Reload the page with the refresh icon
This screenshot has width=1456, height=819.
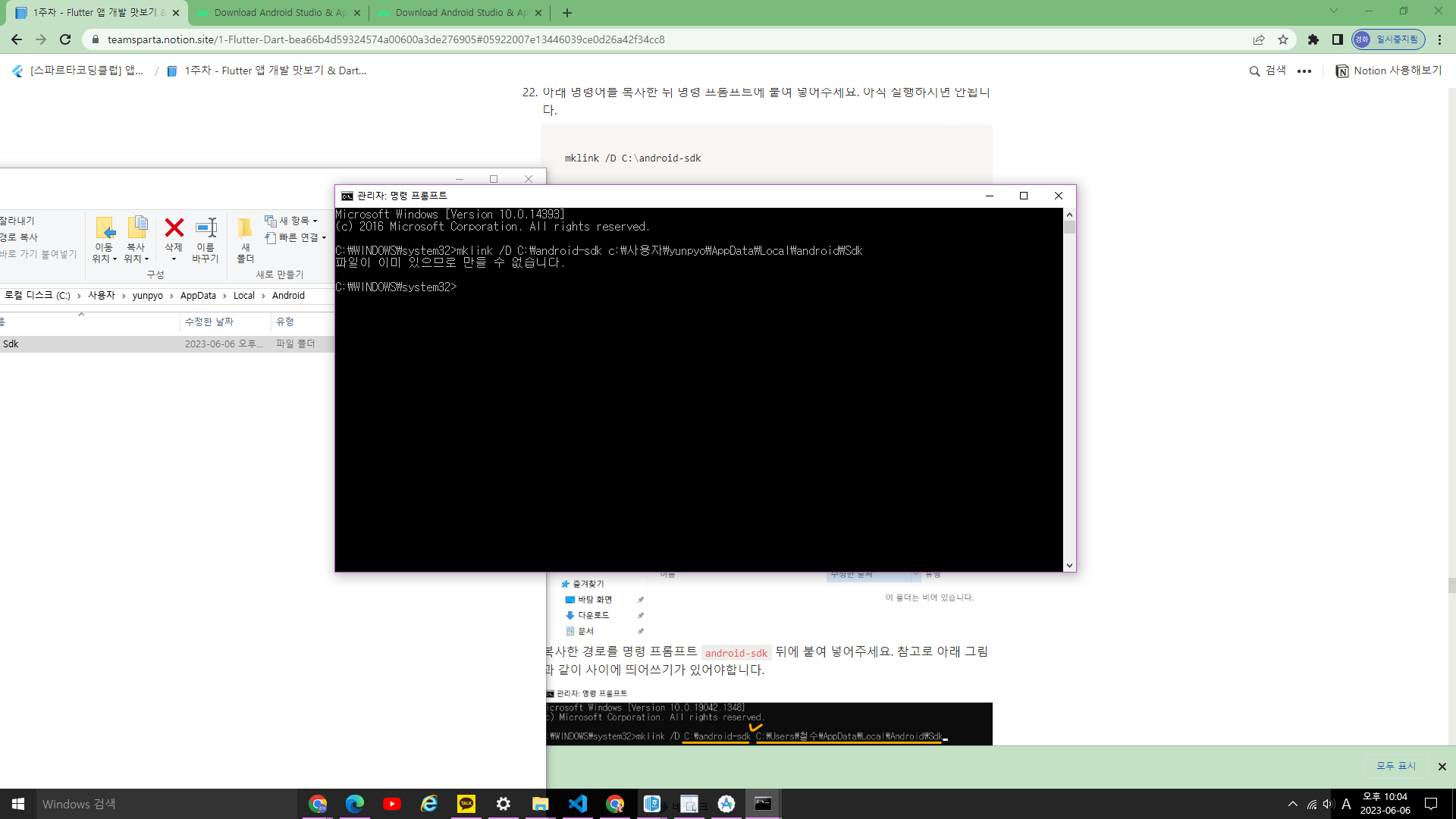pos(65,39)
